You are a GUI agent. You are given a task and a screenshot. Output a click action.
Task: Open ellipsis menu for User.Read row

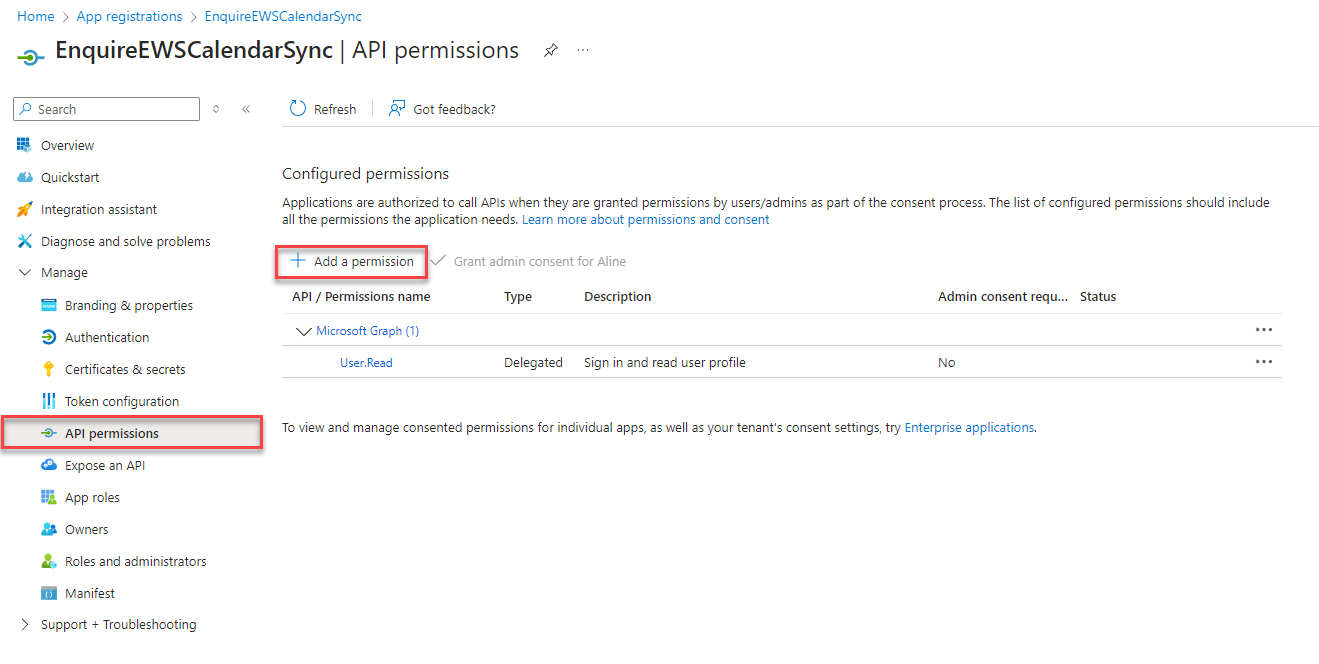[x=1264, y=362]
